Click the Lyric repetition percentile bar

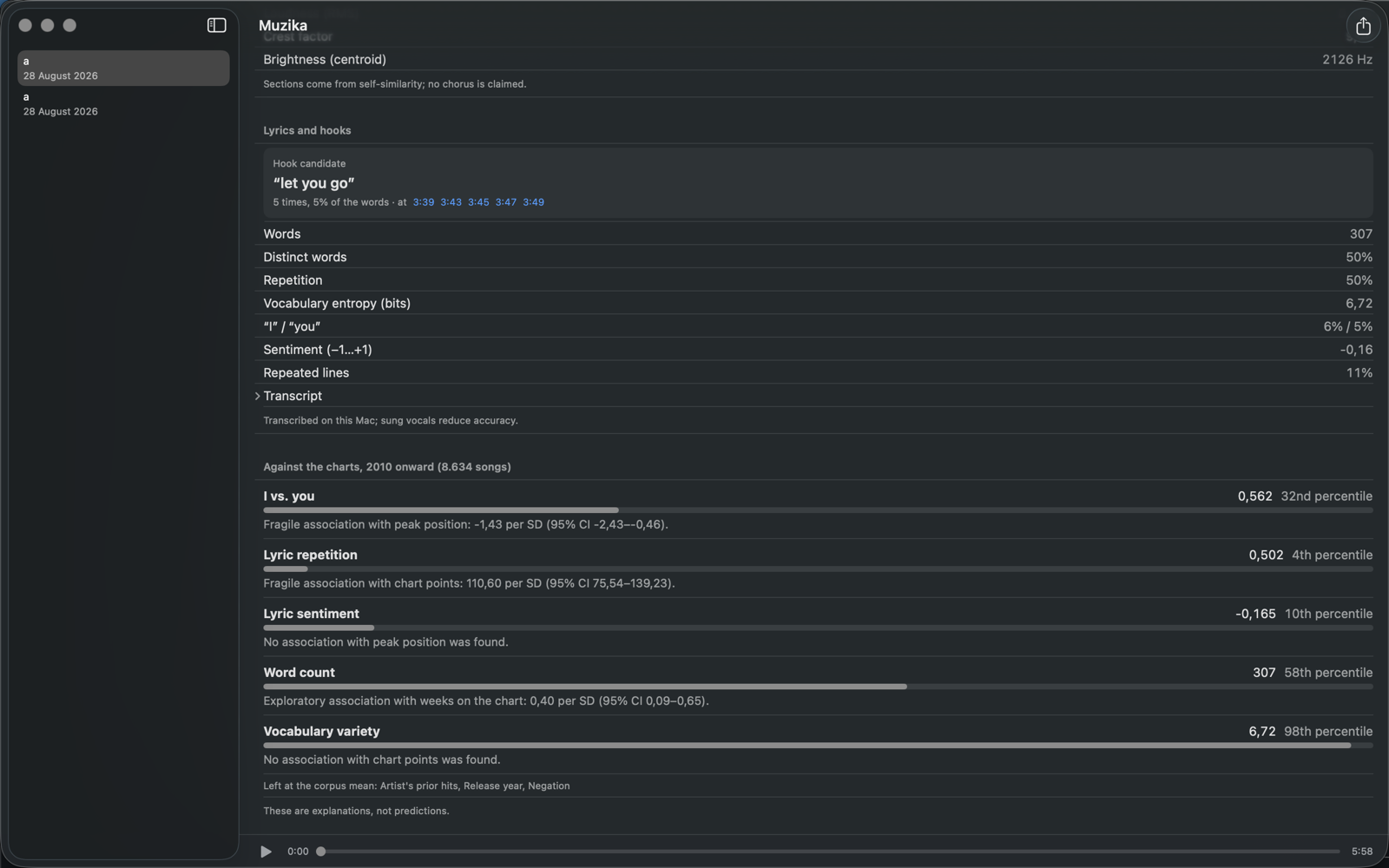tap(818, 569)
